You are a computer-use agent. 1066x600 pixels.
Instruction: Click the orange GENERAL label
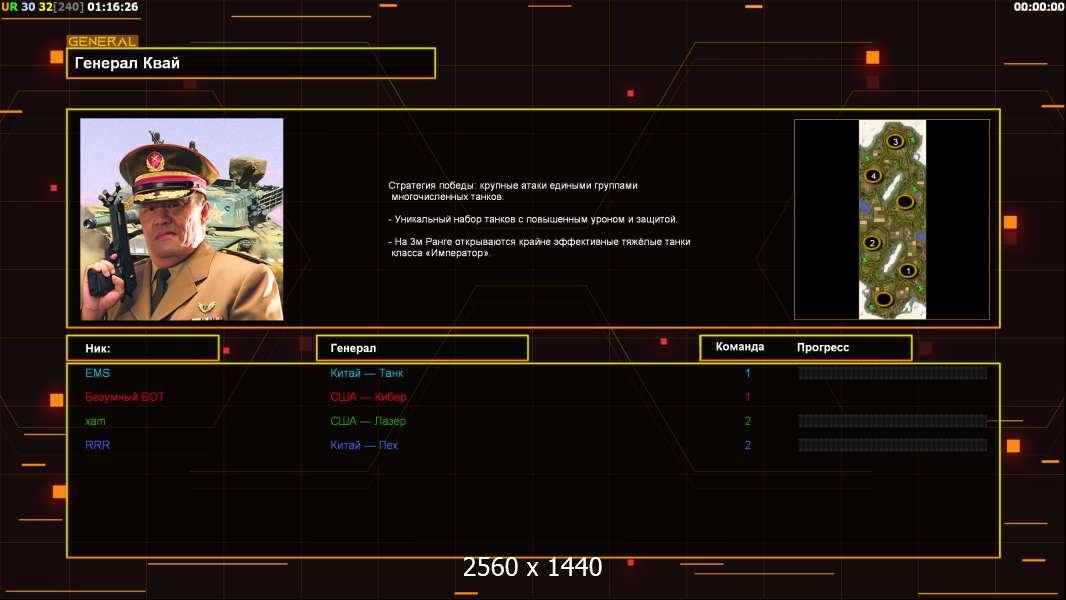tap(103, 41)
